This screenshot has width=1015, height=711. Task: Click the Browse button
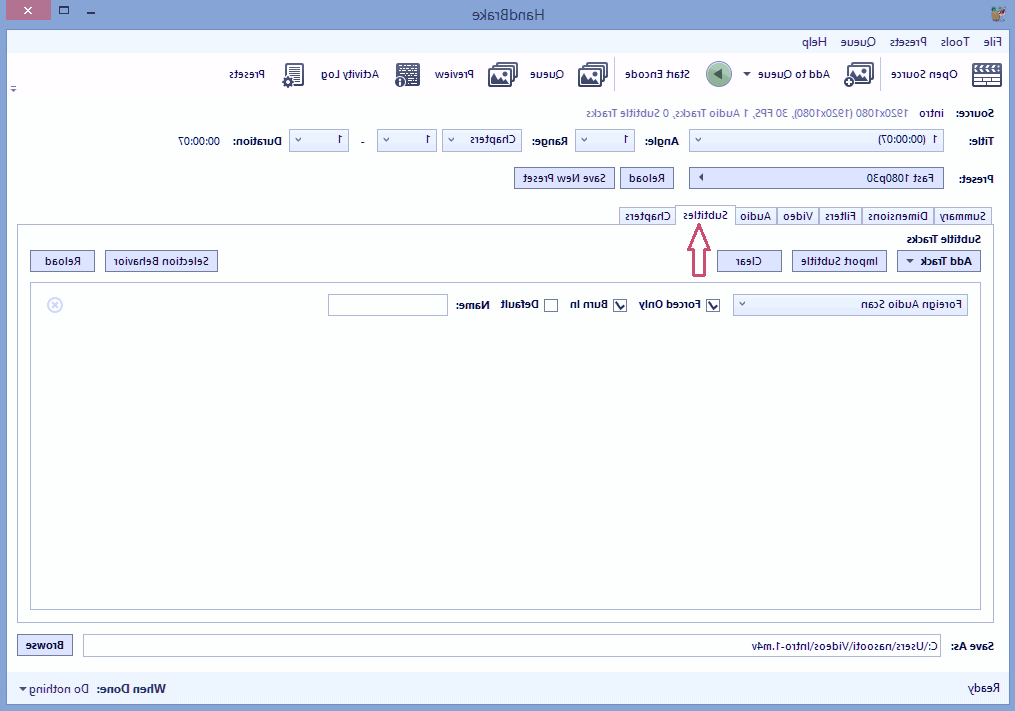[x=45, y=645]
